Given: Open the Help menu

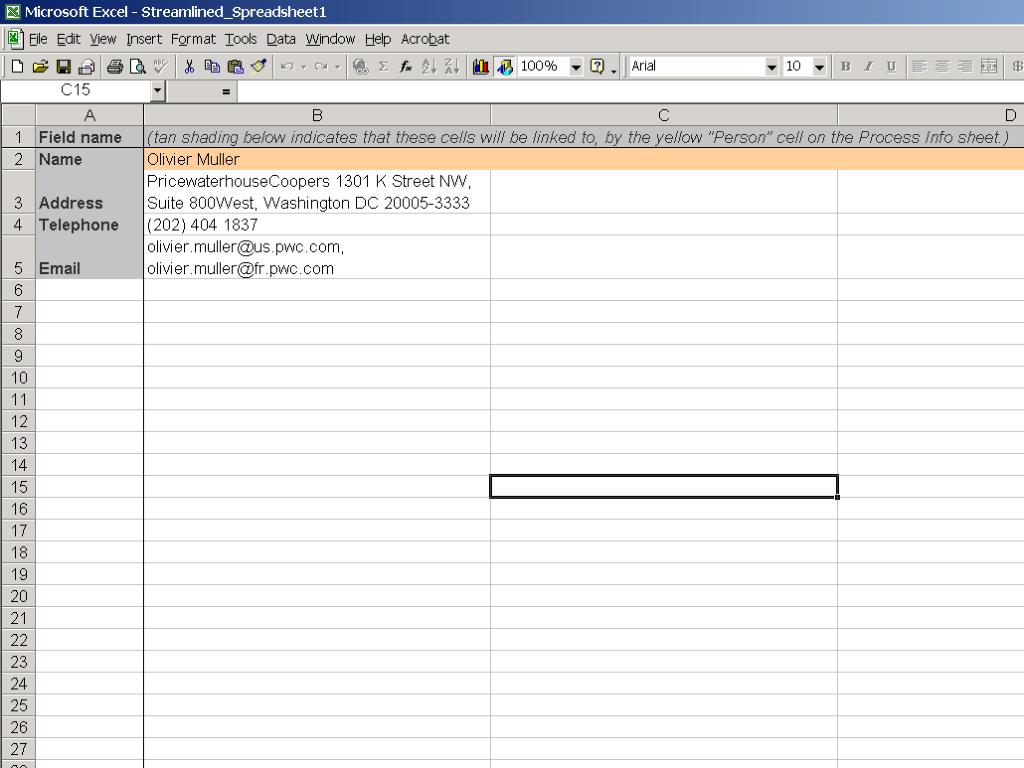Looking at the screenshot, I should [377, 39].
